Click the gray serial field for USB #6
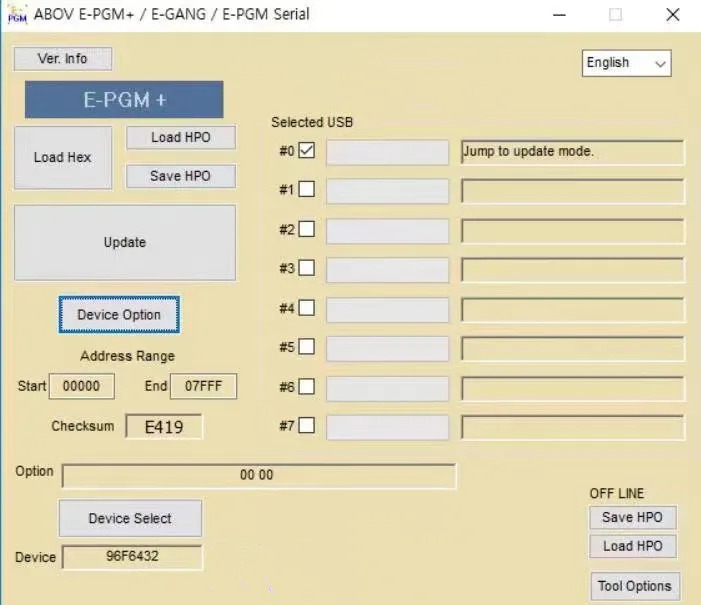Image resolution: width=701 pixels, height=605 pixels. [387, 389]
